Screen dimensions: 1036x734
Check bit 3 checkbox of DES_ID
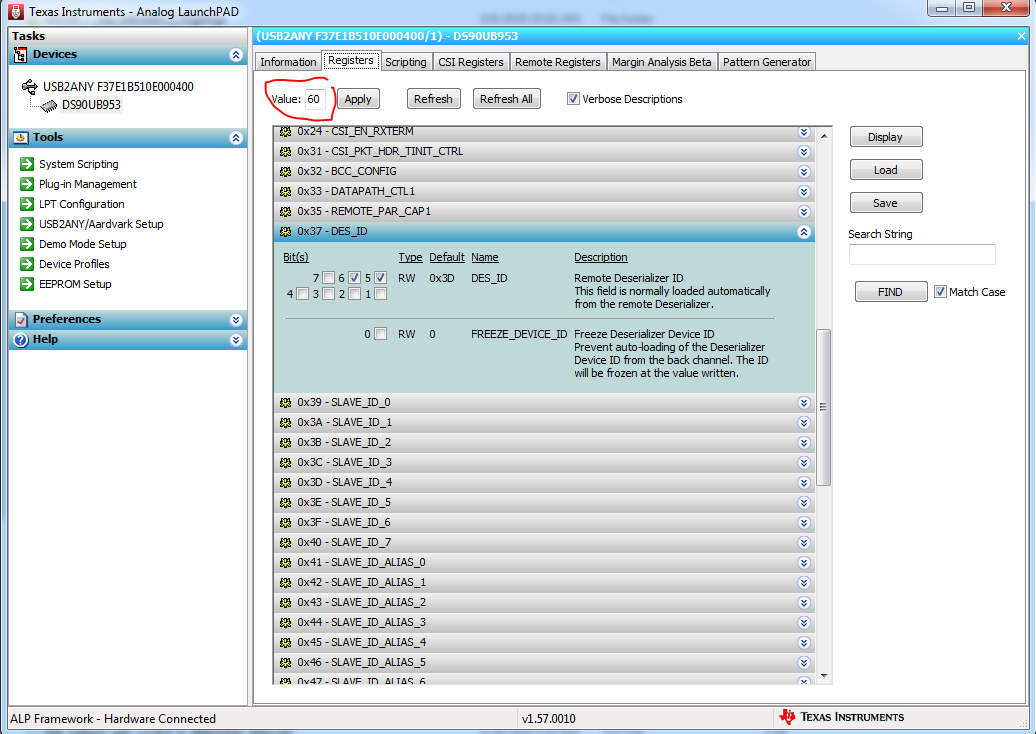328,294
